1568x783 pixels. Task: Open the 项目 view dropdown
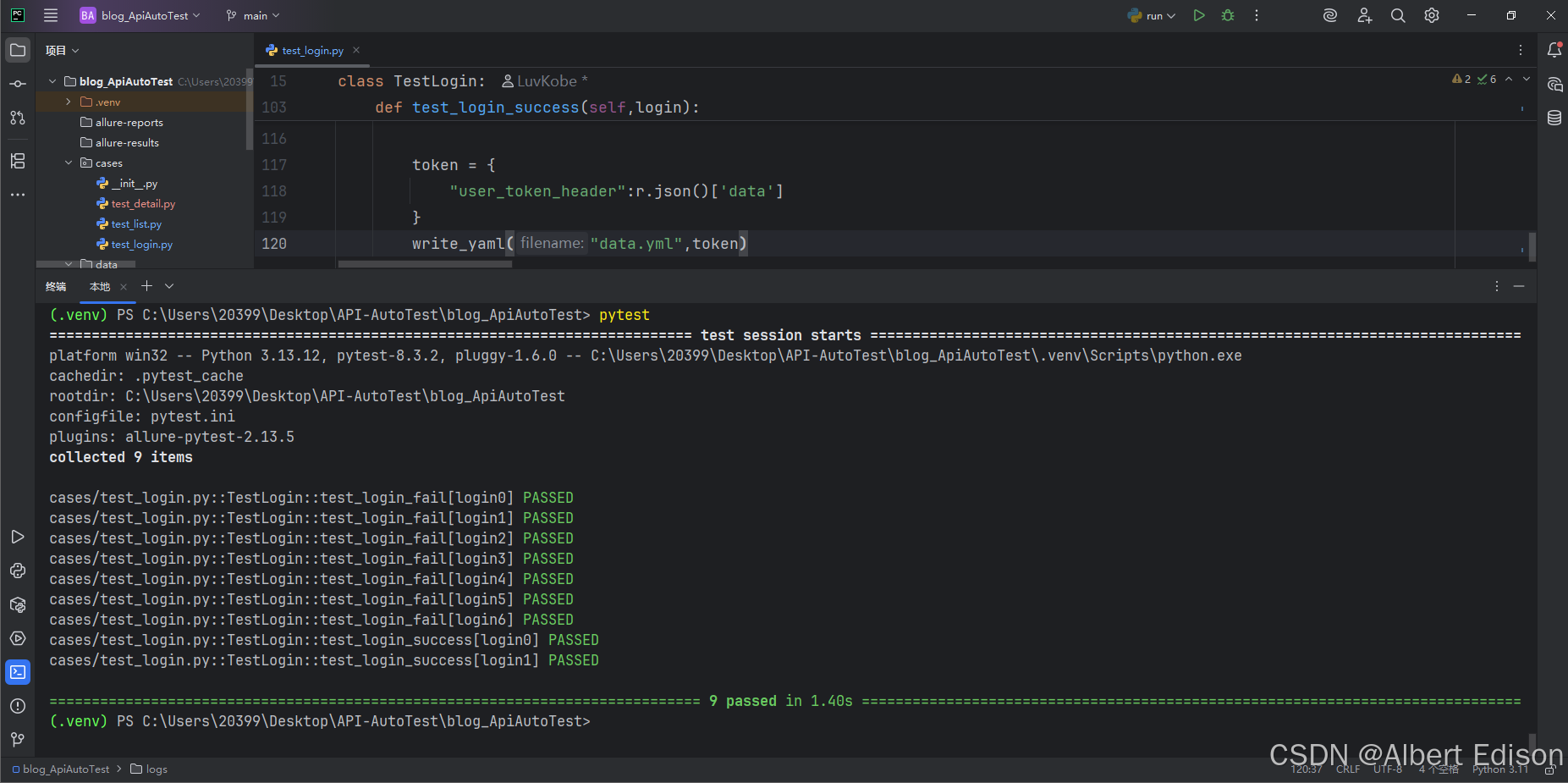click(62, 51)
